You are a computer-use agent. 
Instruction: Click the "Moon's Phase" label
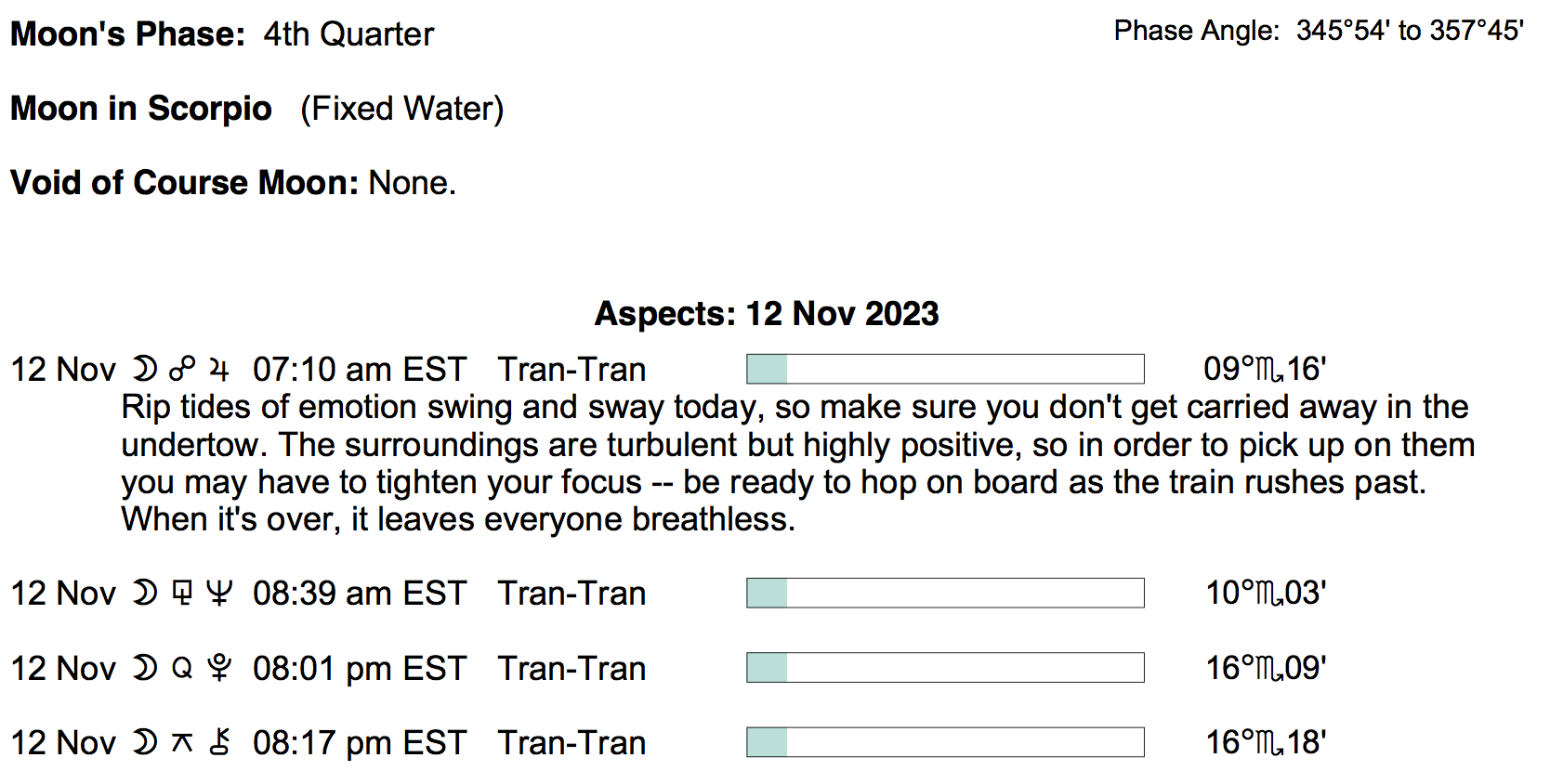(x=127, y=34)
